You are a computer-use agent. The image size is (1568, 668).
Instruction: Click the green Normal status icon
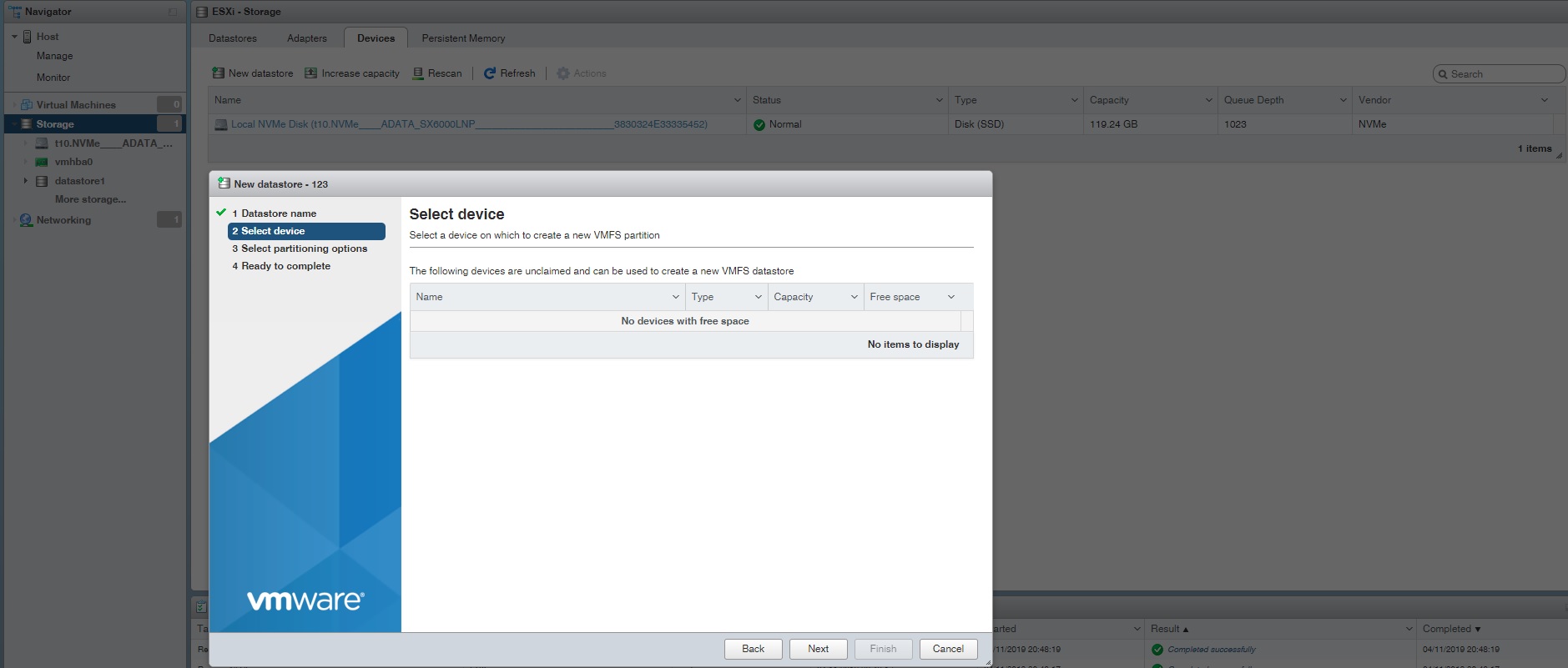click(x=759, y=124)
